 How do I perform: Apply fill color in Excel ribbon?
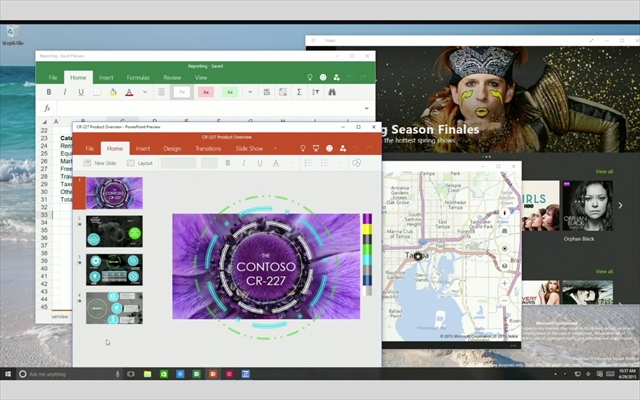tap(113, 92)
